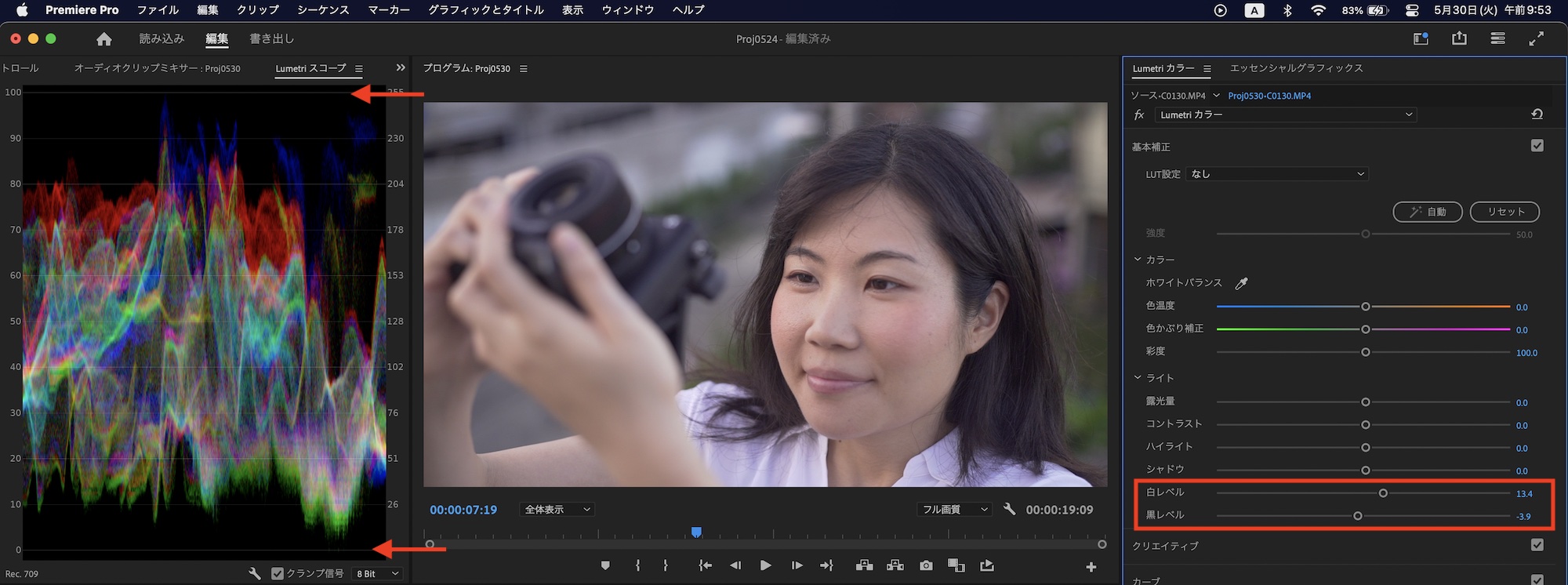Viewport: 1568px width, 585px height.
Task: Click the white balance eyedropper icon
Action: coord(1241,283)
